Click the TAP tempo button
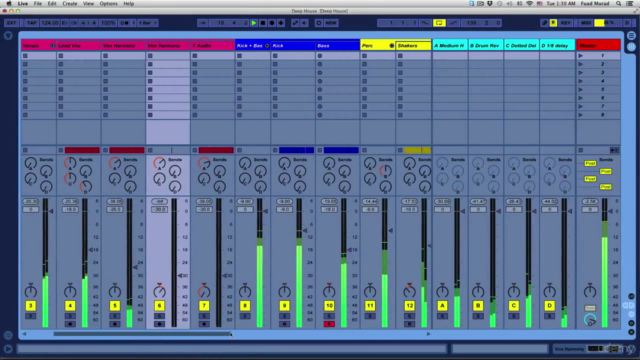640x360 pixels. 31,23
